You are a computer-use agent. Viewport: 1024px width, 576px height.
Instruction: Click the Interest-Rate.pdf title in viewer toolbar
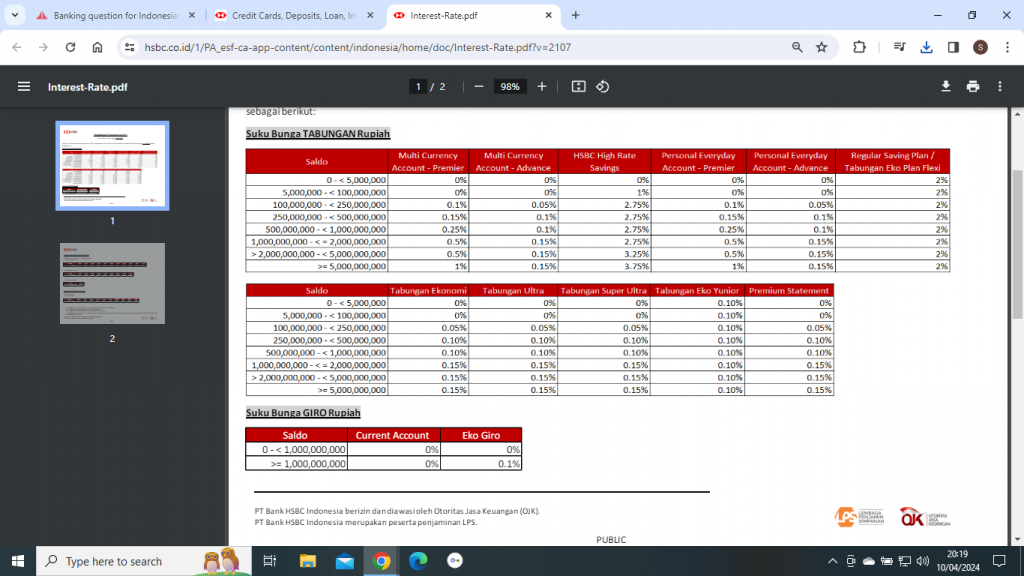[88, 87]
